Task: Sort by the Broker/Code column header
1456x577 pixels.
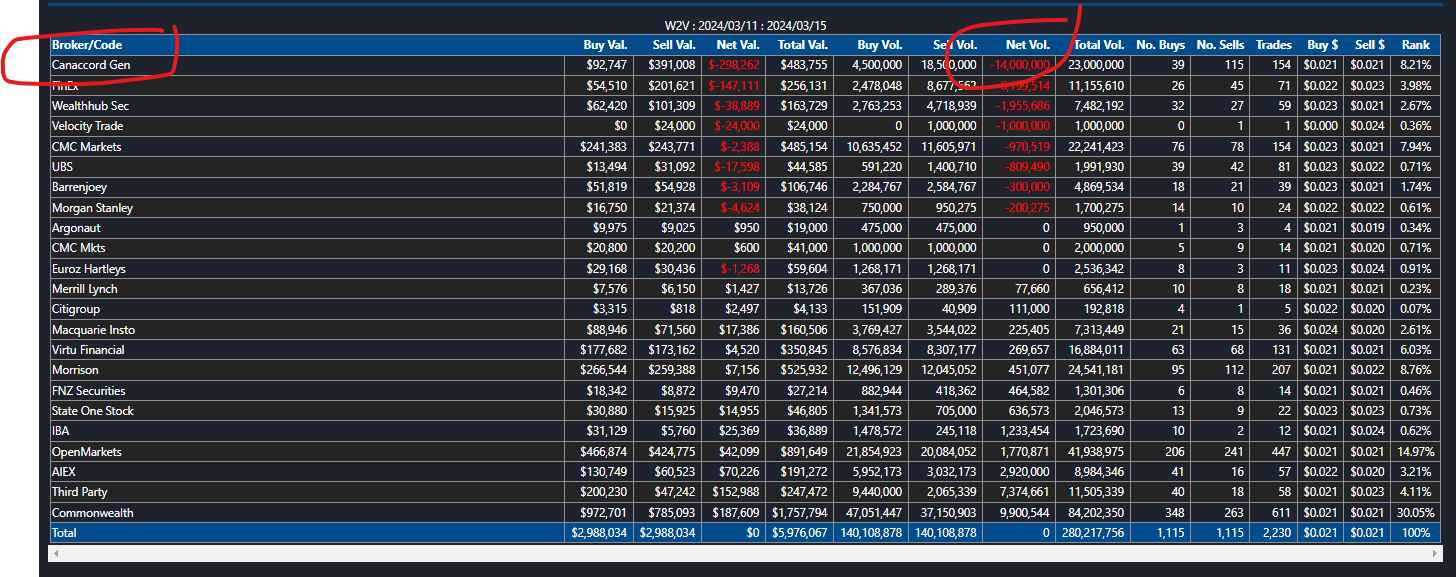Action: pos(86,45)
